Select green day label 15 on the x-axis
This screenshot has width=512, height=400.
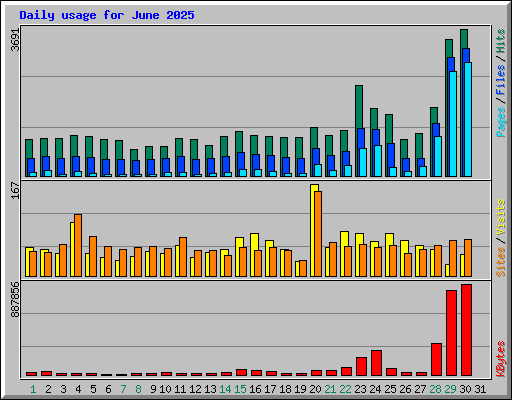tap(240, 389)
